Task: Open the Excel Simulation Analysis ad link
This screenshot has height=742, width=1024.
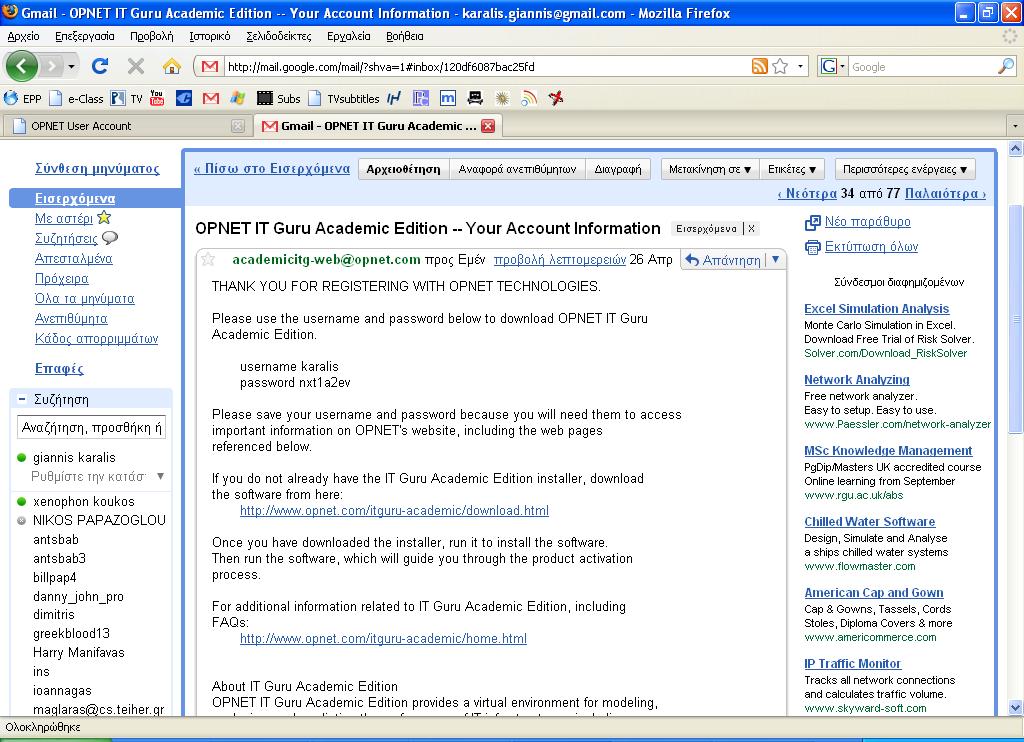Action: [876, 309]
